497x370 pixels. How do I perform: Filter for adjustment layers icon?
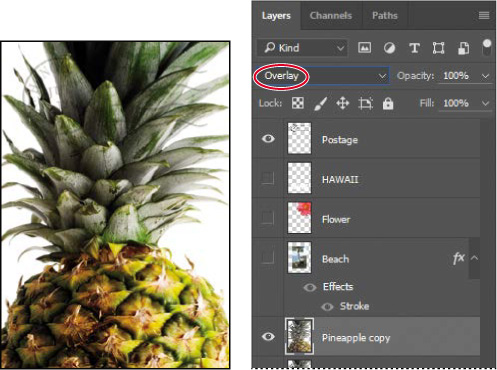coord(389,48)
